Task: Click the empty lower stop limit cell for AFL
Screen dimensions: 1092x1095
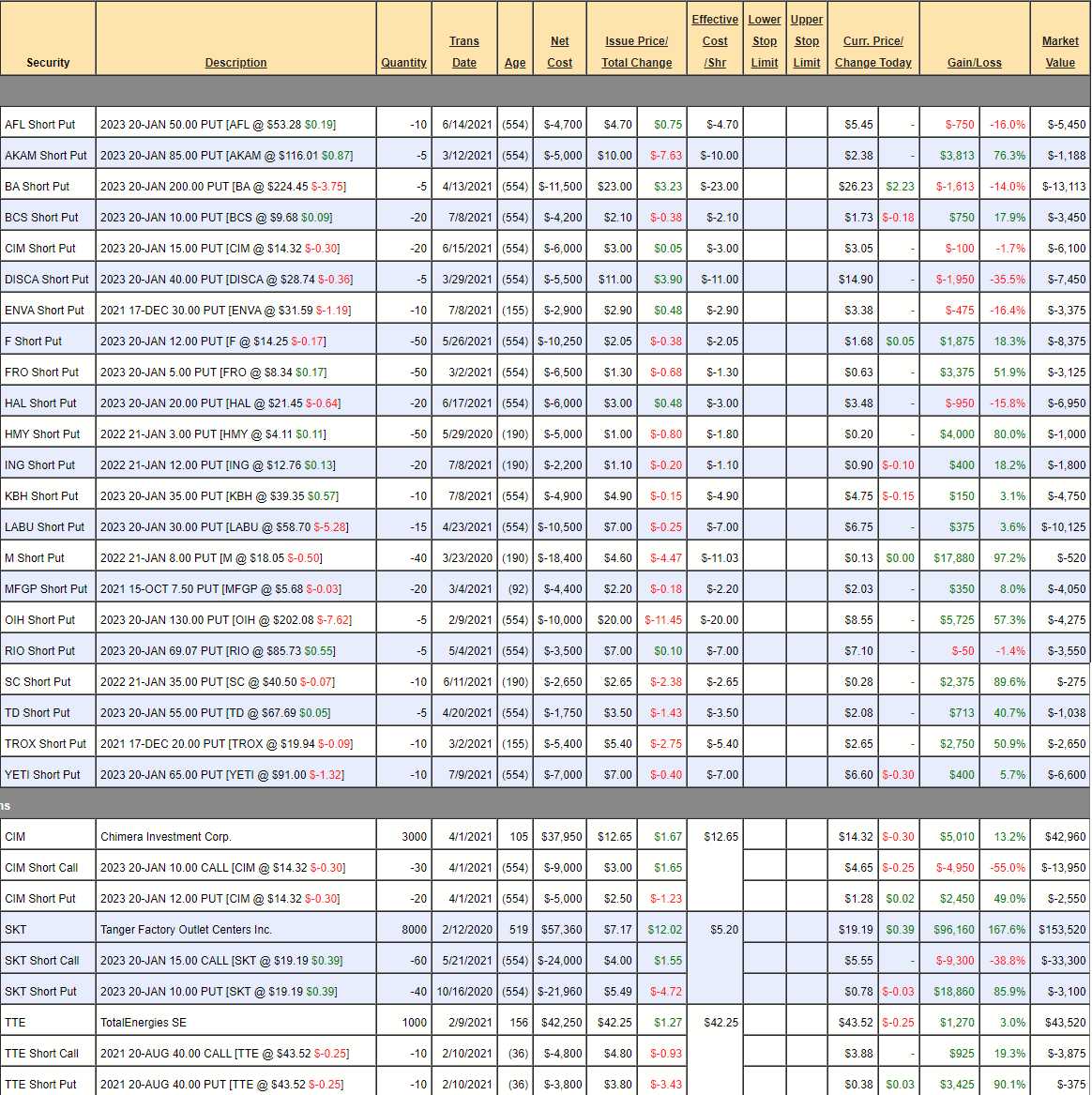Action: click(x=765, y=125)
